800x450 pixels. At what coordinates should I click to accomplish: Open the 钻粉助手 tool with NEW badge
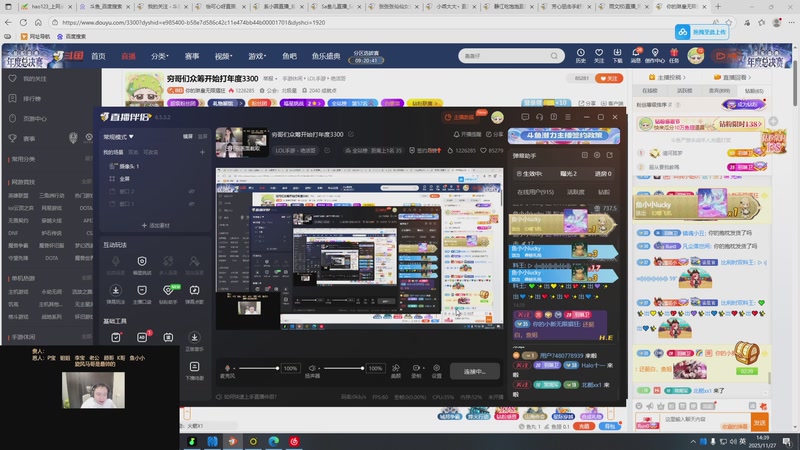168,294
